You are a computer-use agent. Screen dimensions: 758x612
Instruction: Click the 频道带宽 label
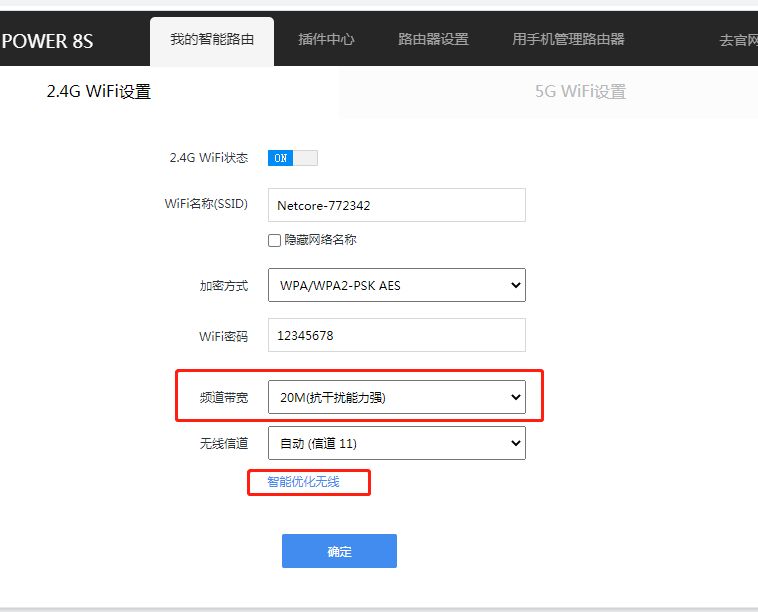point(224,397)
